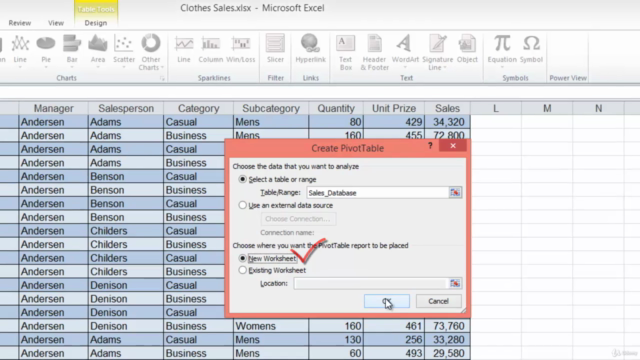
Task: Click the Womens subcategory cell
Action: (271, 326)
